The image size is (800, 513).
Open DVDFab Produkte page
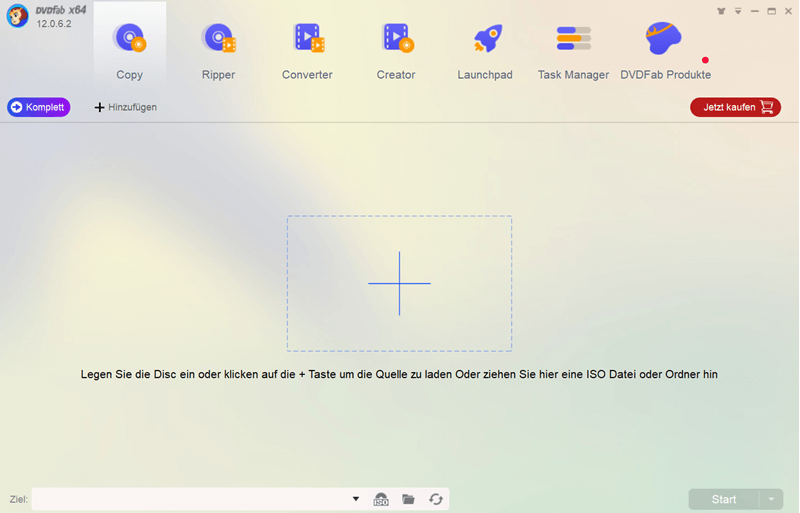click(665, 51)
